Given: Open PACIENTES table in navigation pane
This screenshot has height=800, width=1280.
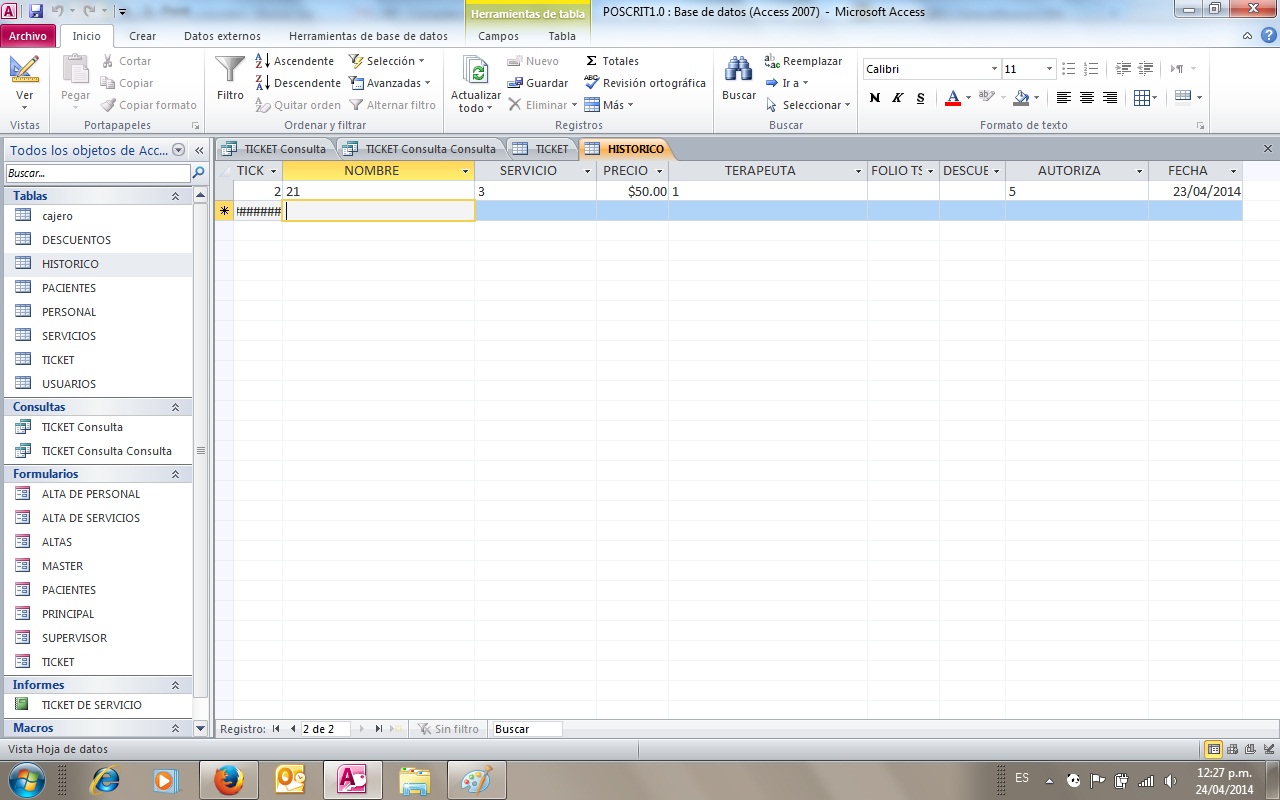Looking at the screenshot, I should pyautogui.click(x=69, y=288).
